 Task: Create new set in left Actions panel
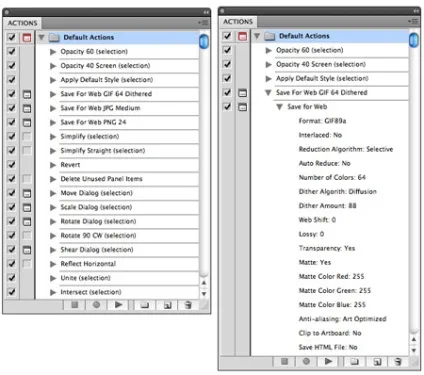pos(144,305)
